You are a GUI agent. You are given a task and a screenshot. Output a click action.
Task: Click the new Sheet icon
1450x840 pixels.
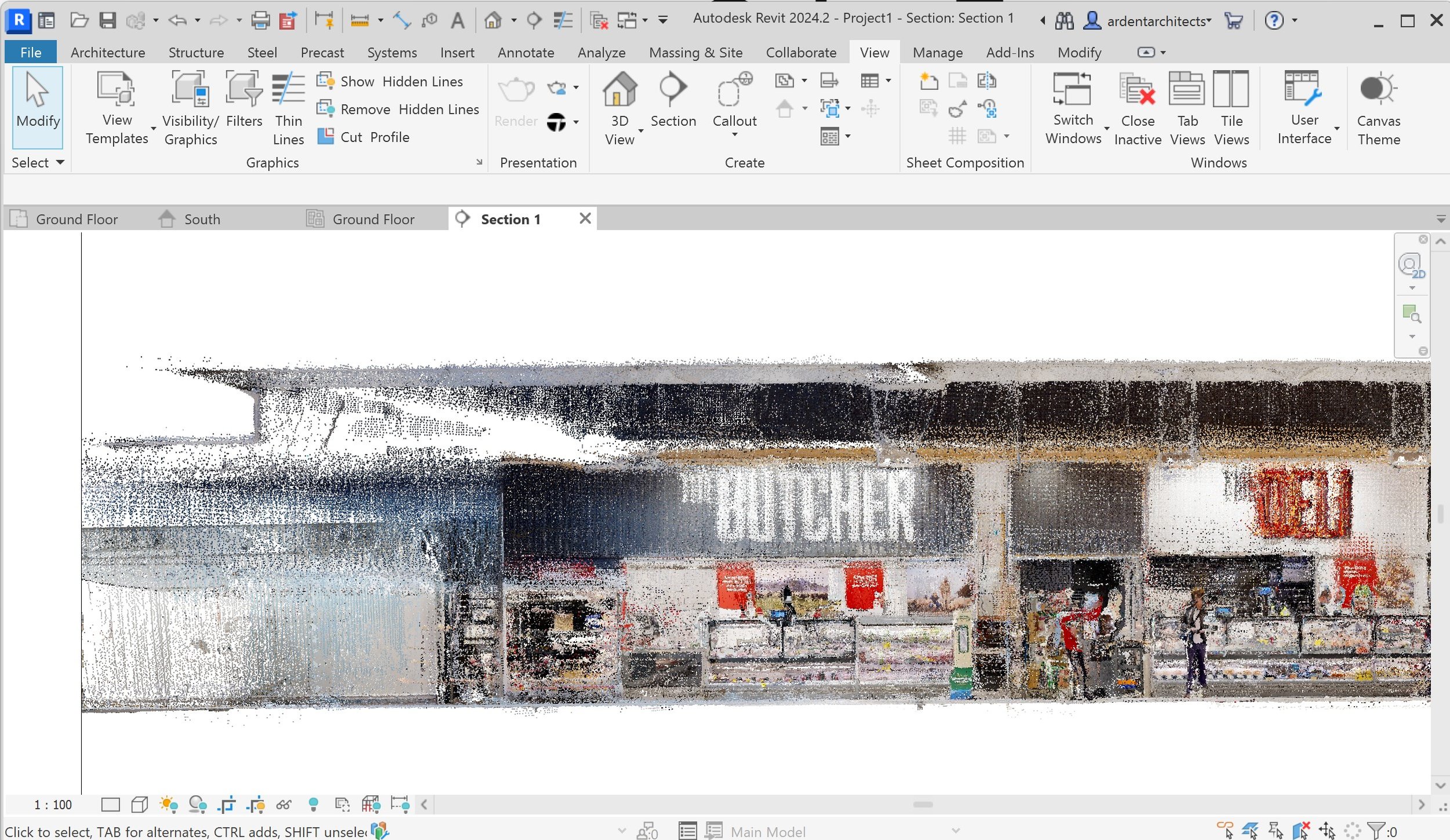929,81
